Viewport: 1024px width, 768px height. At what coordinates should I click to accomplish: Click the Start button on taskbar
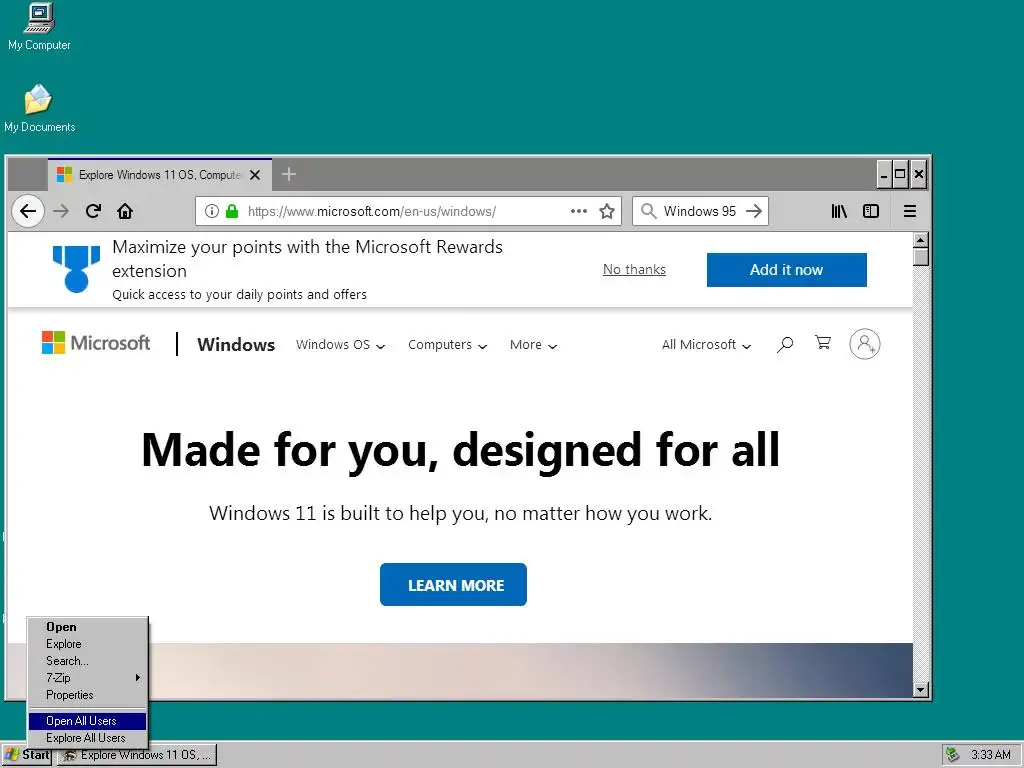[27, 755]
